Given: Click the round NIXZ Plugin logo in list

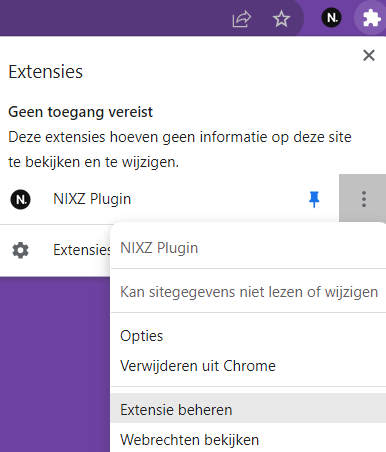Looking at the screenshot, I should click(20, 199).
